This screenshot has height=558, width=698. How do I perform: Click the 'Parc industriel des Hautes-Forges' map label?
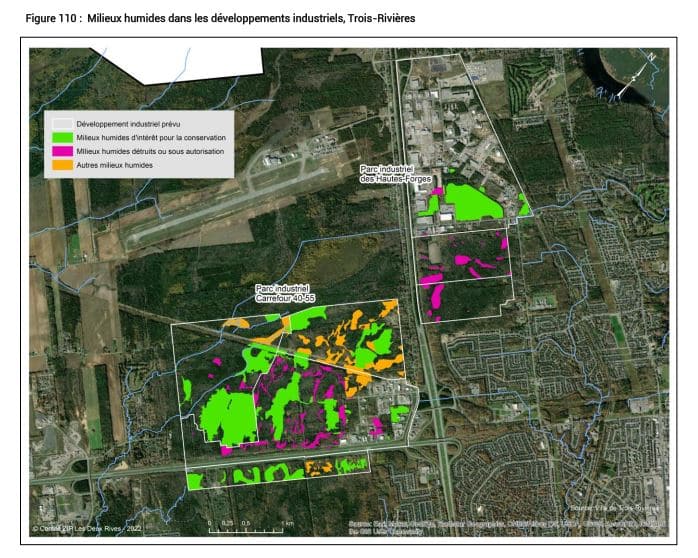tap(396, 173)
